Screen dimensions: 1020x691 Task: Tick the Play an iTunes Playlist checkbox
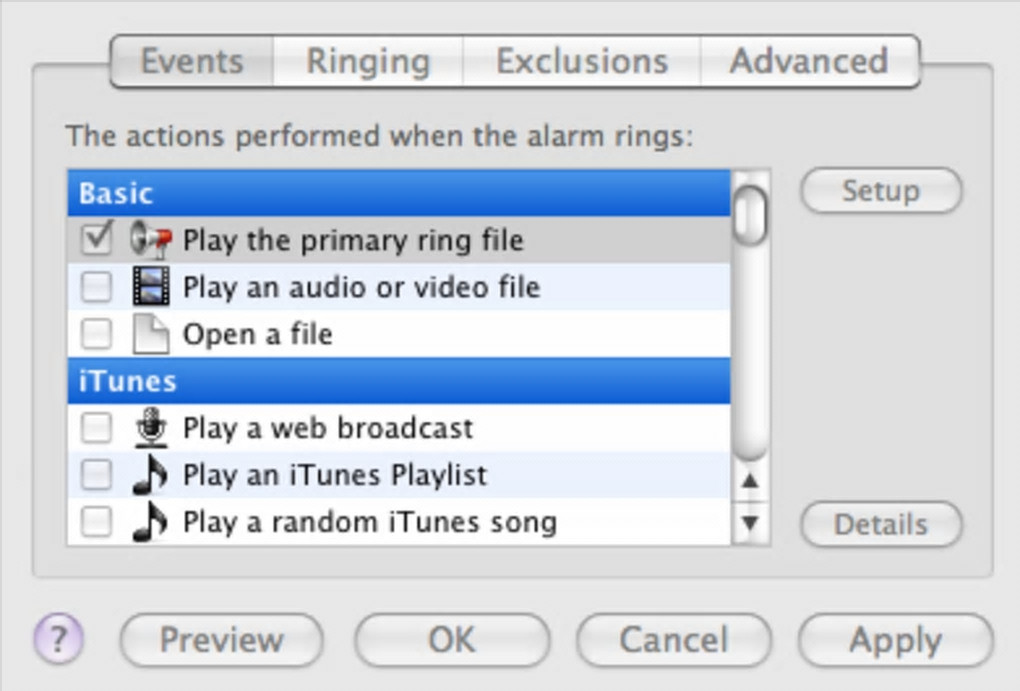[x=97, y=475]
